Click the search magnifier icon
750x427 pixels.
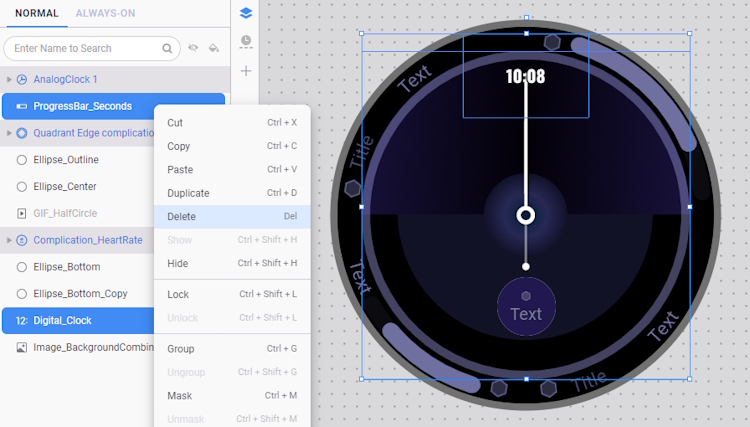pyautogui.click(x=167, y=48)
